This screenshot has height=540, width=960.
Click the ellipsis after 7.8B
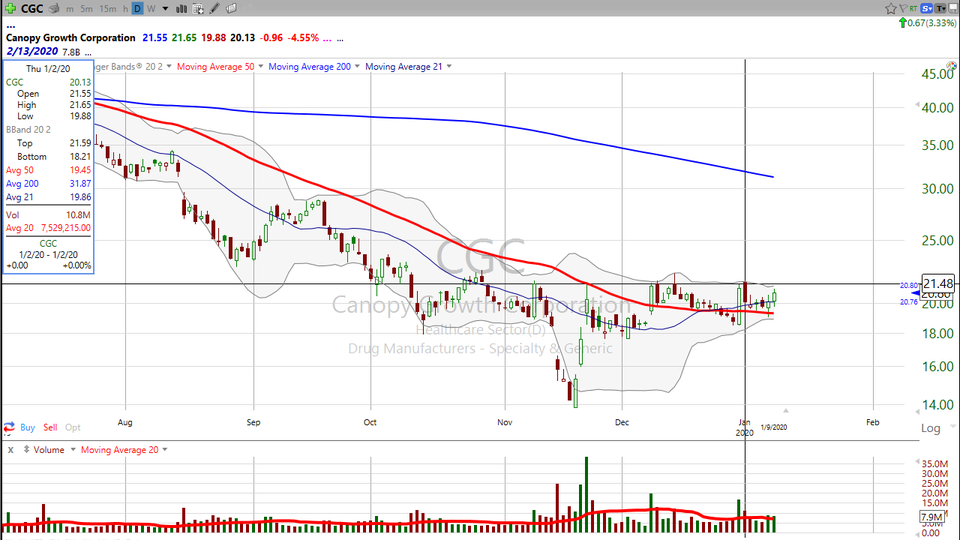89,53
